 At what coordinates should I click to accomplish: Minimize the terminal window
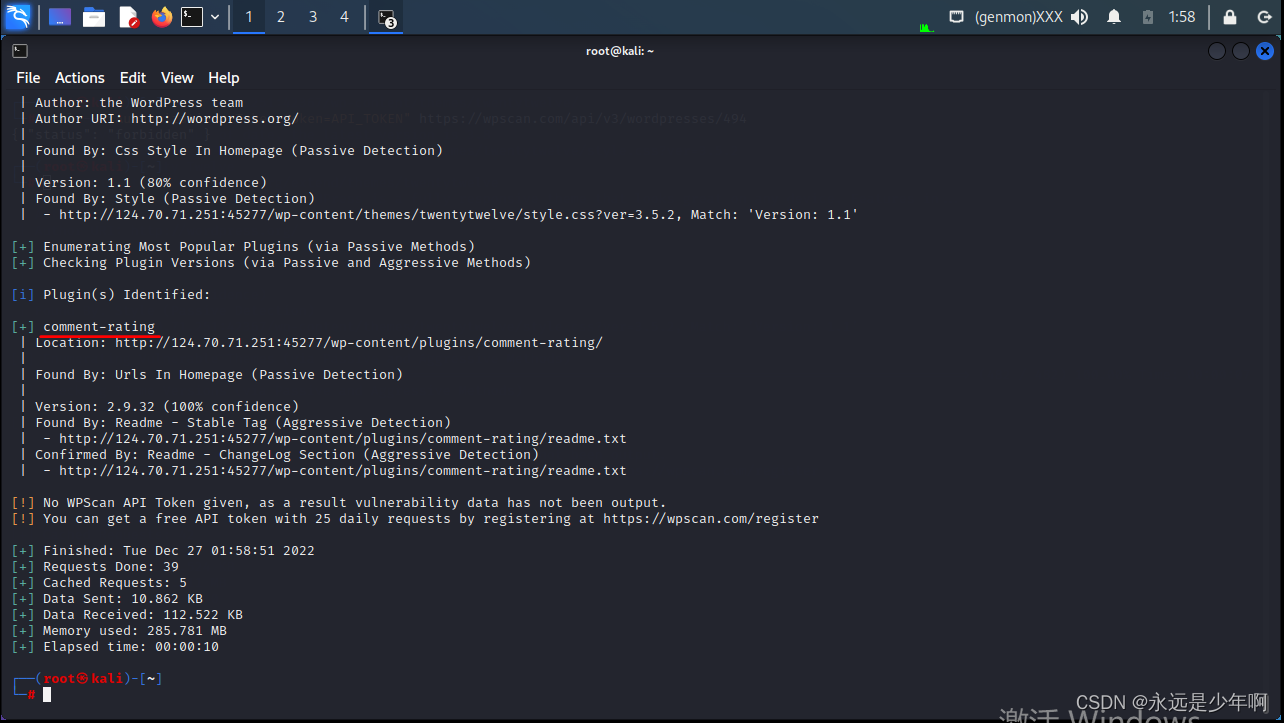(x=1217, y=51)
